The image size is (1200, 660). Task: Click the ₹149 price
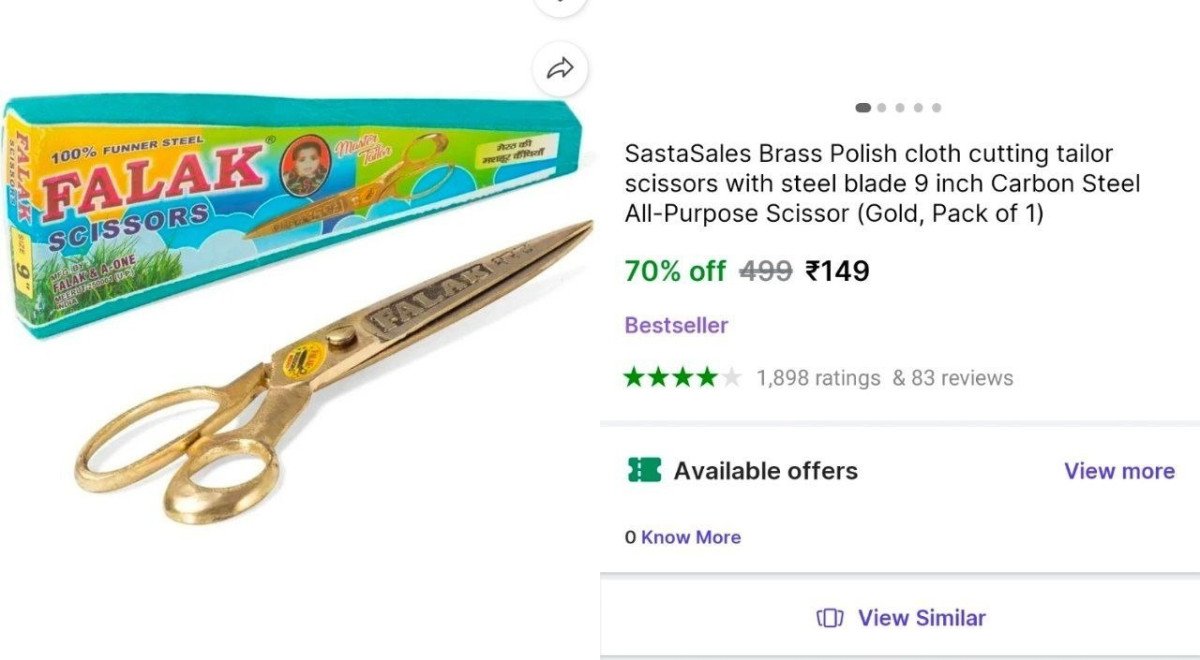coord(838,271)
